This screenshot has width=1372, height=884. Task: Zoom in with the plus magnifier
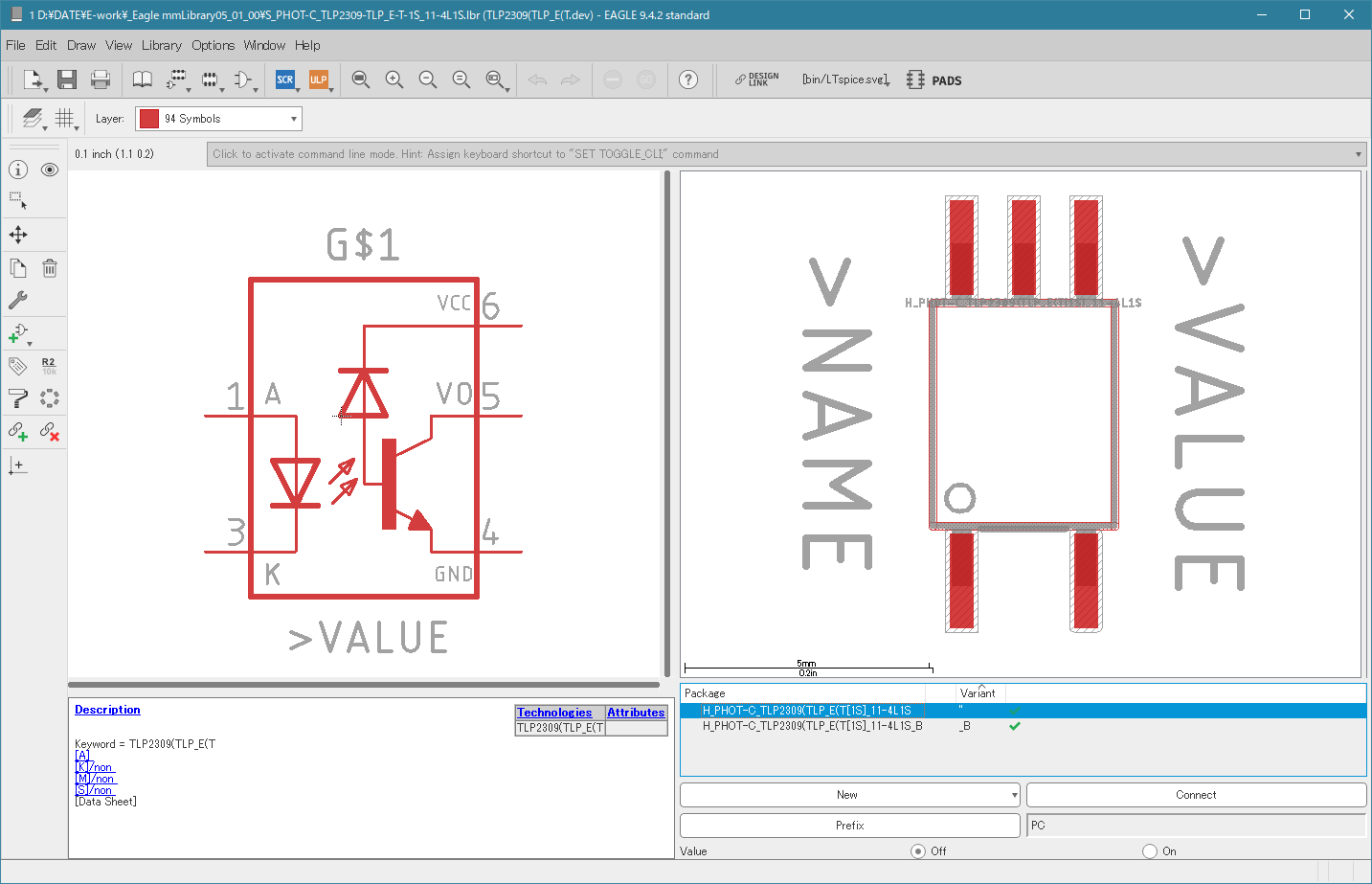(x=394, y=79)
